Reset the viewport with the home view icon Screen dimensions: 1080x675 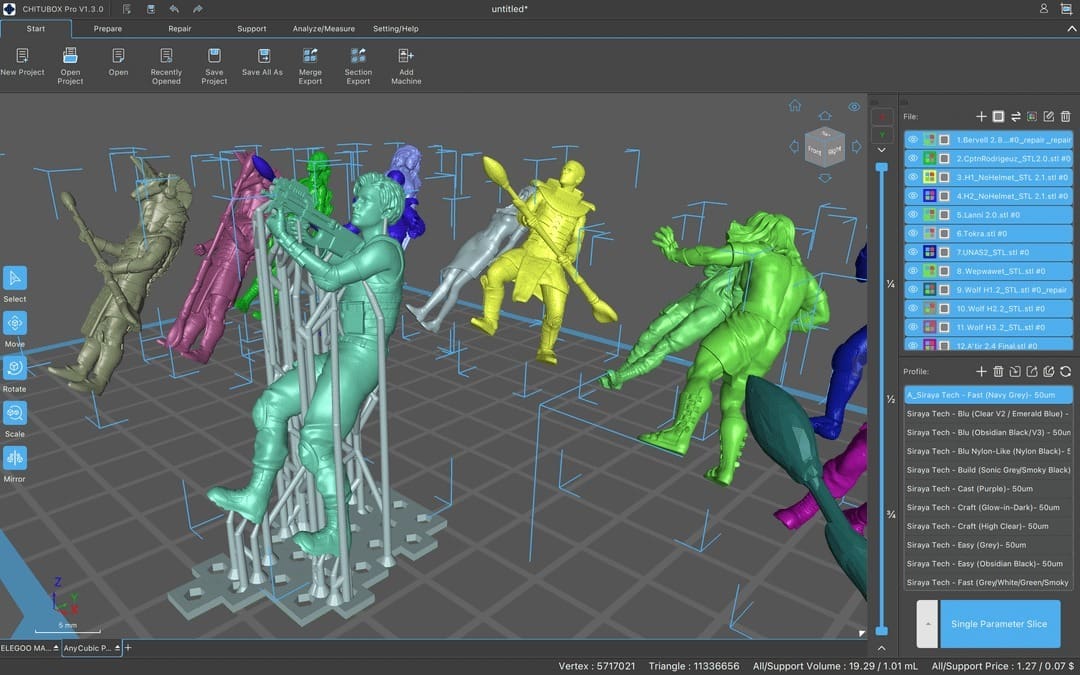click(x=795, y=105)
